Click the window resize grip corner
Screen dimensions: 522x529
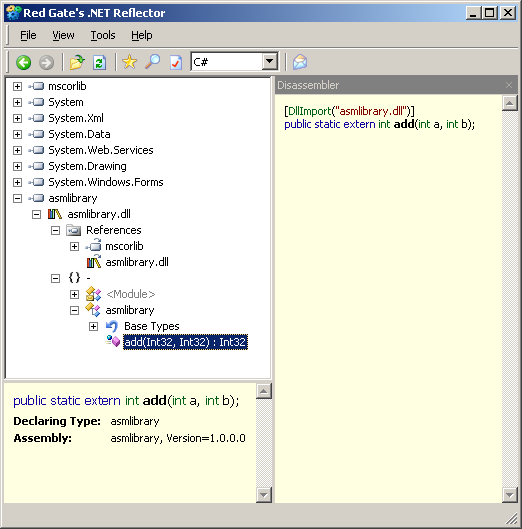[x=512, y=519]
